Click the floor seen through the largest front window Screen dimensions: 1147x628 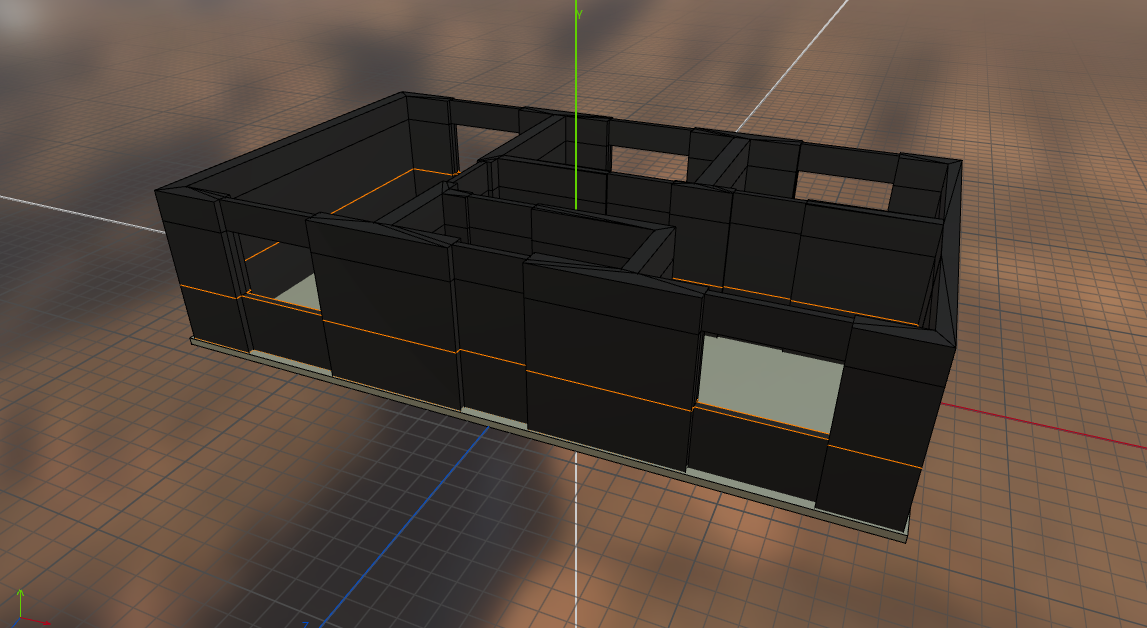[770, 385]
